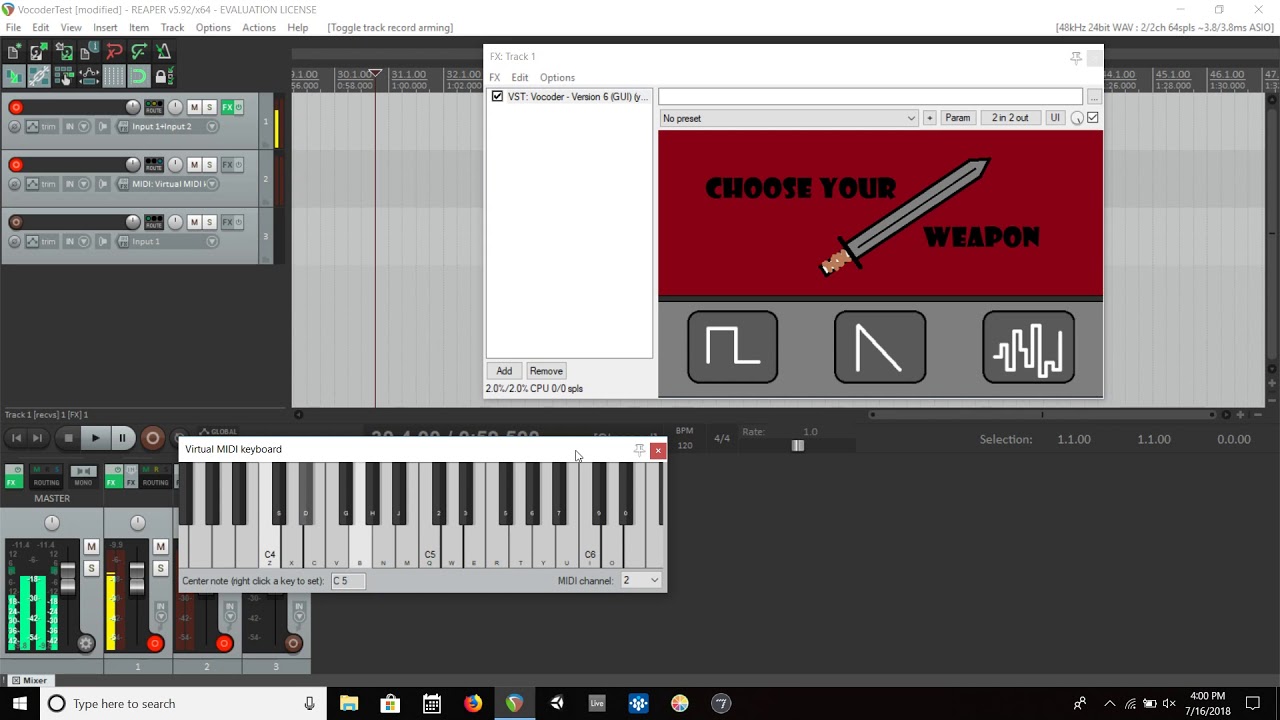Open envelope trim button on track 3
Image resolution: width=1280 pixels, height=720 pixels.
point(41,241)
